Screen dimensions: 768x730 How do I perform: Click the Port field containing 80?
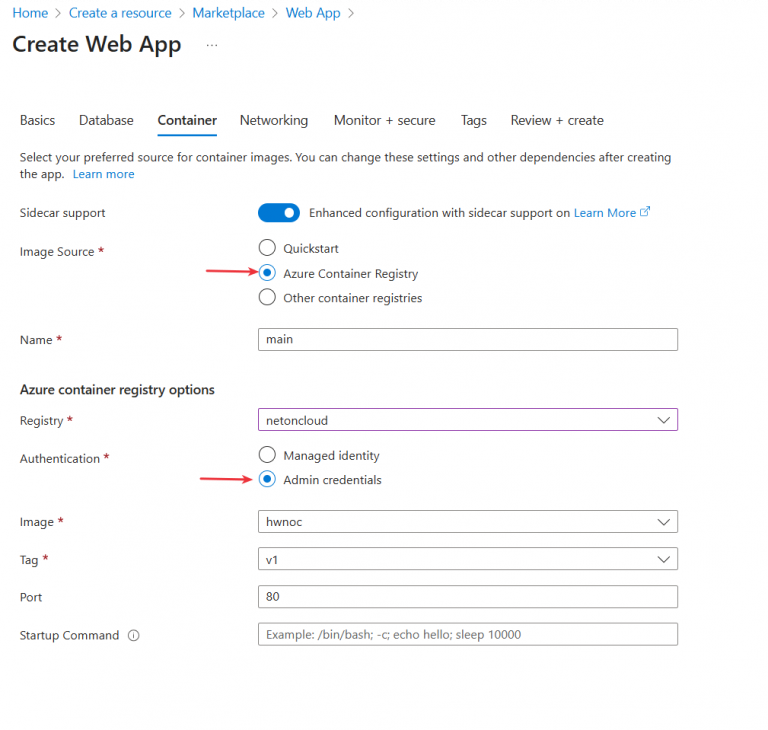(468, 597)
